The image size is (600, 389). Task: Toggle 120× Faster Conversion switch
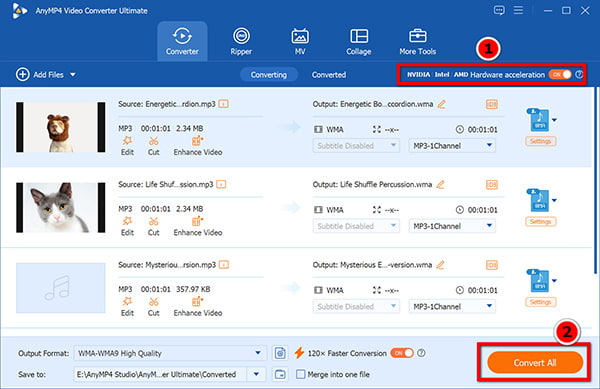[402, 353]
